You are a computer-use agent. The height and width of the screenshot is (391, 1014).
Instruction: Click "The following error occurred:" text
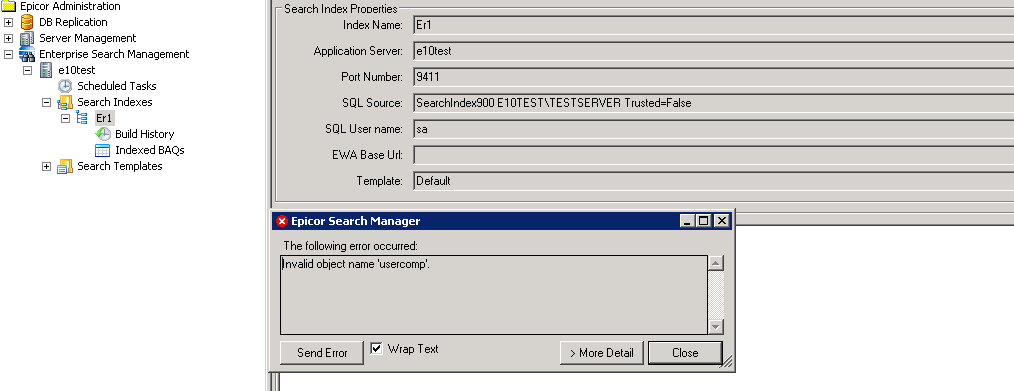coord(351,246)
